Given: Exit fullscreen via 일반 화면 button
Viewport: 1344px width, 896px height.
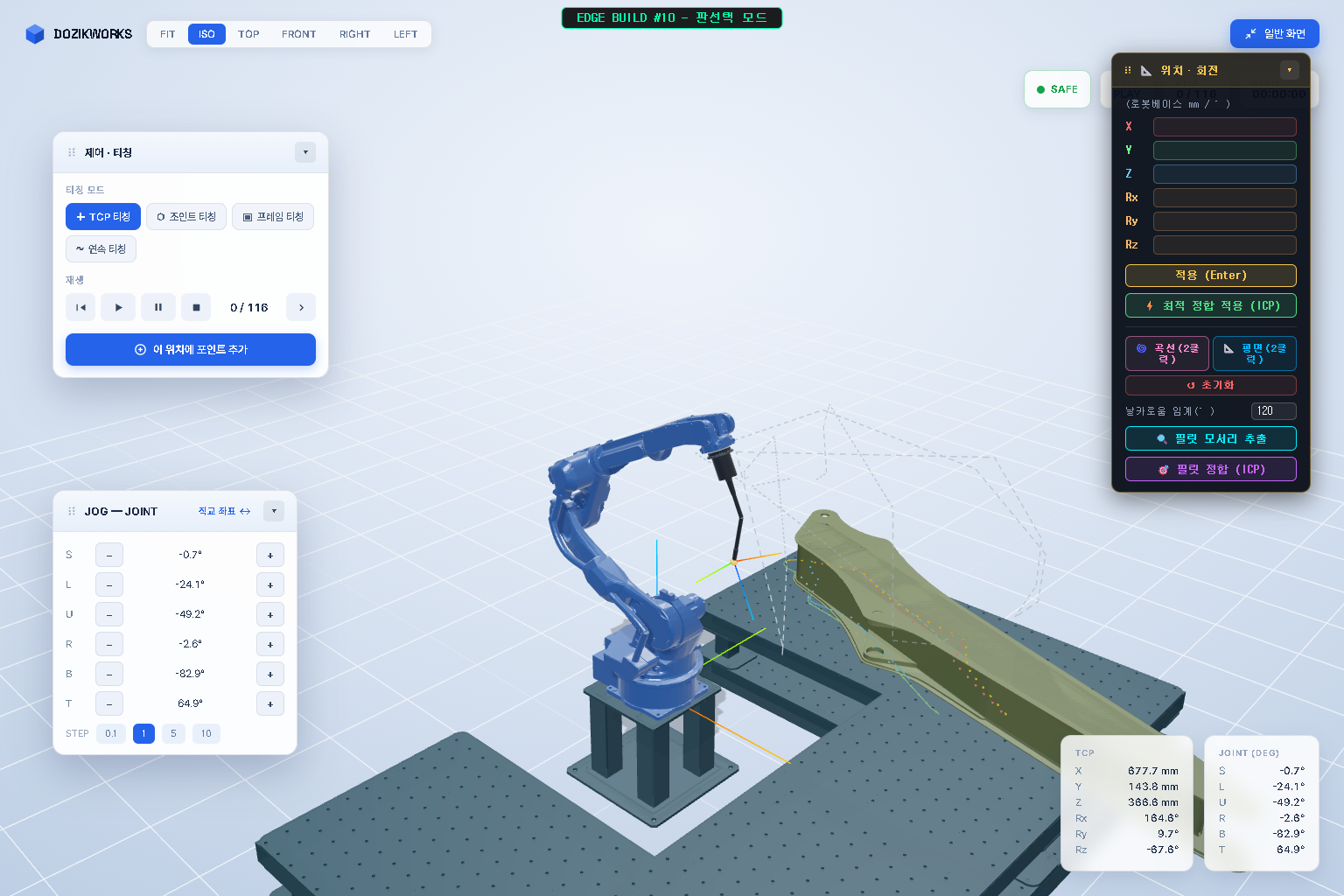Looking at the screenshot, I should (x=1275, y=33).
